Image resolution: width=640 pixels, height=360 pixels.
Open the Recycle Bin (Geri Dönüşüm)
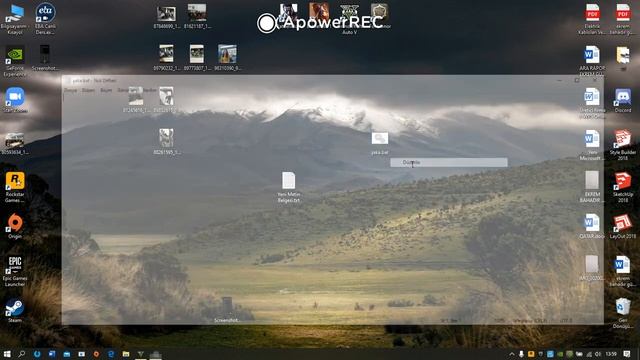tap(623, 313)
